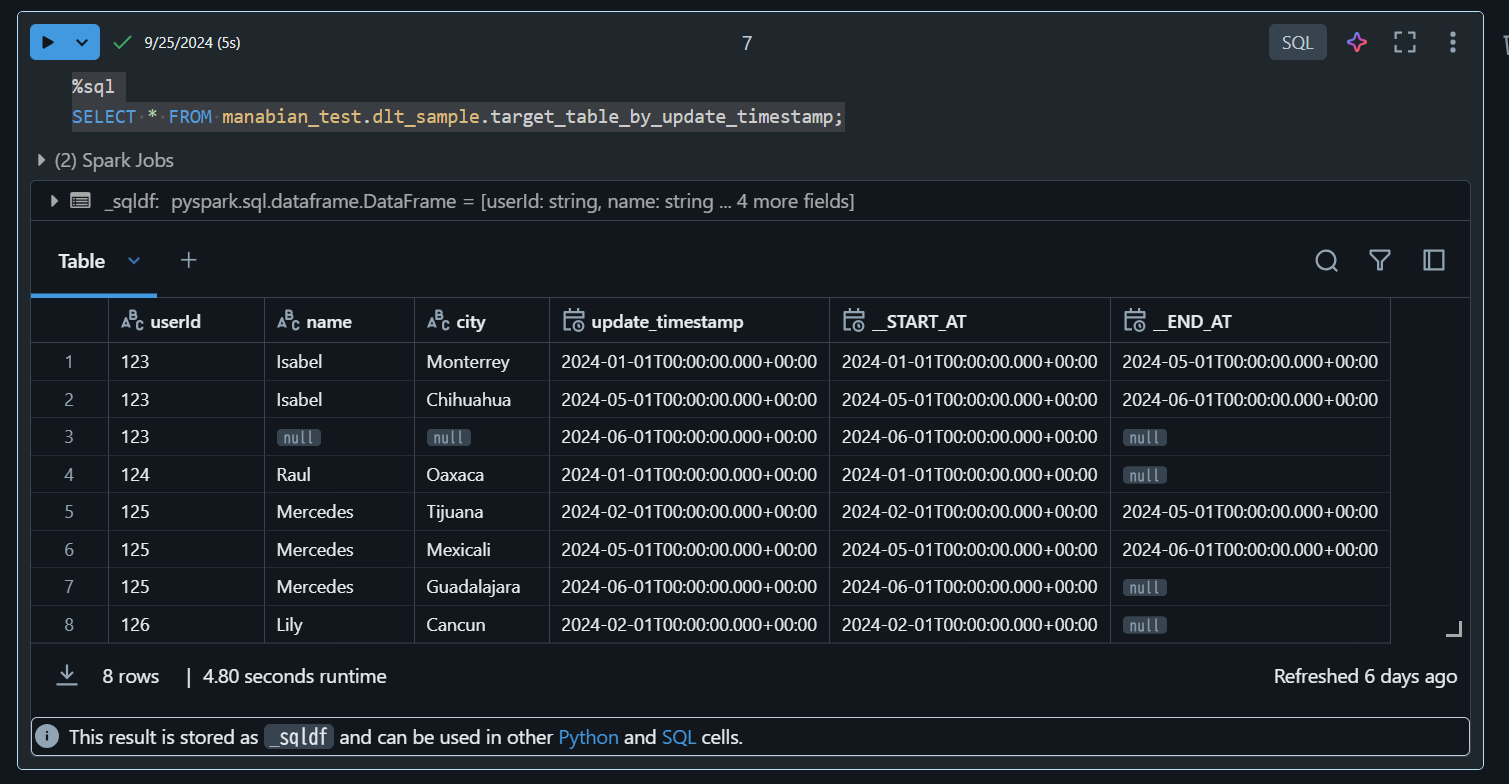Click the SELECT query line in editor
1509x784 pixels.
(x=458, y=117)
